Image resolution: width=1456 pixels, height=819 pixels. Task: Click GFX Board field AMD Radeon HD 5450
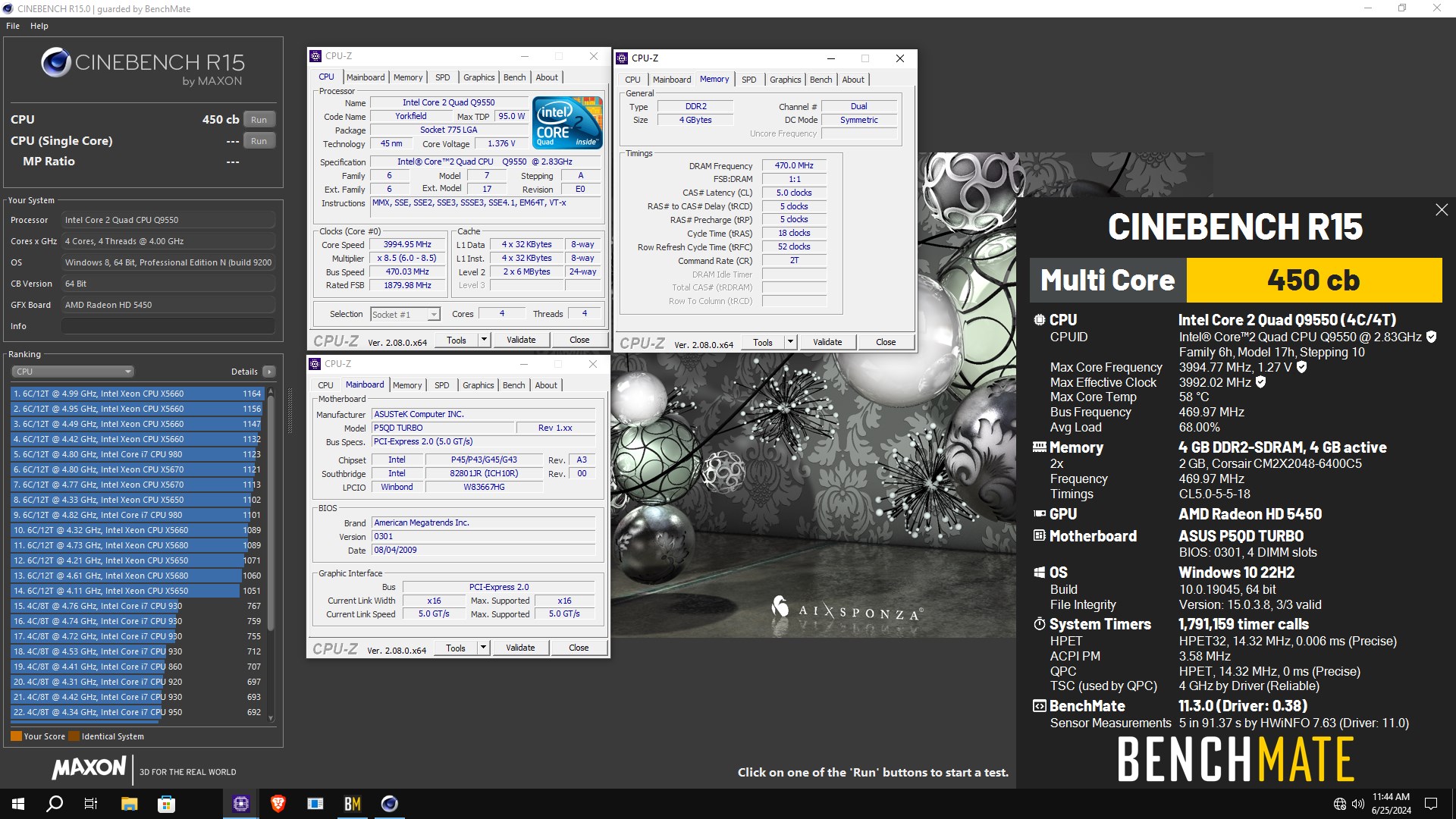168,305
